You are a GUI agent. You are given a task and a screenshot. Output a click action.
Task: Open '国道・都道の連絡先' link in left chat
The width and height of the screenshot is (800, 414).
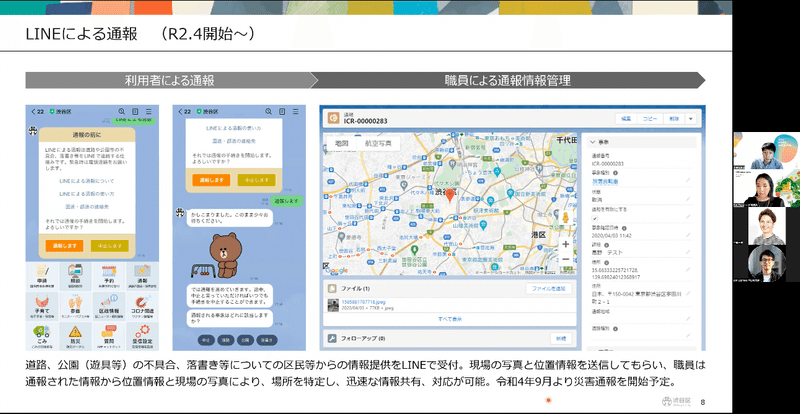coord(87,207)
